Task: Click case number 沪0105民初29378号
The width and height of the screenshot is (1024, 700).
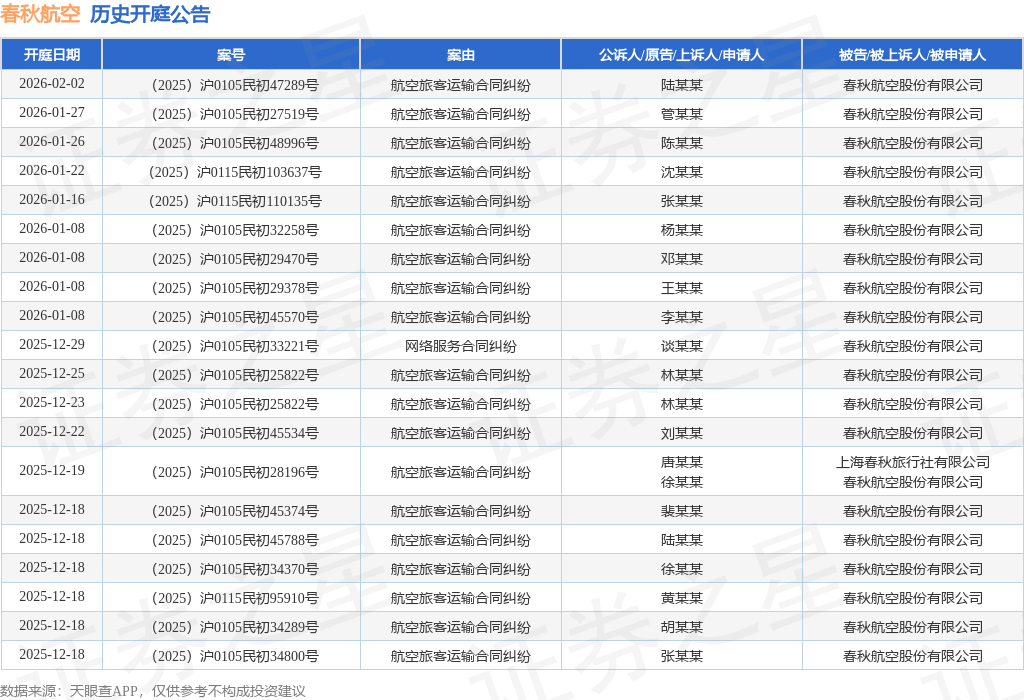Action: point(235,288)
